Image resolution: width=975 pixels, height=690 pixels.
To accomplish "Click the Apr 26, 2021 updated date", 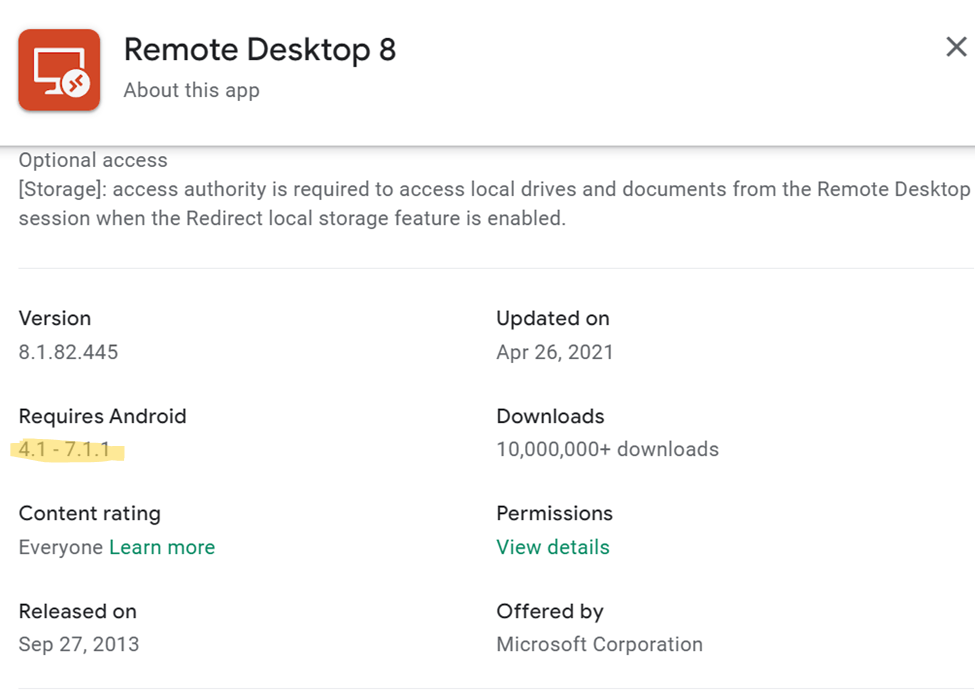I will [x=555, y=352].
